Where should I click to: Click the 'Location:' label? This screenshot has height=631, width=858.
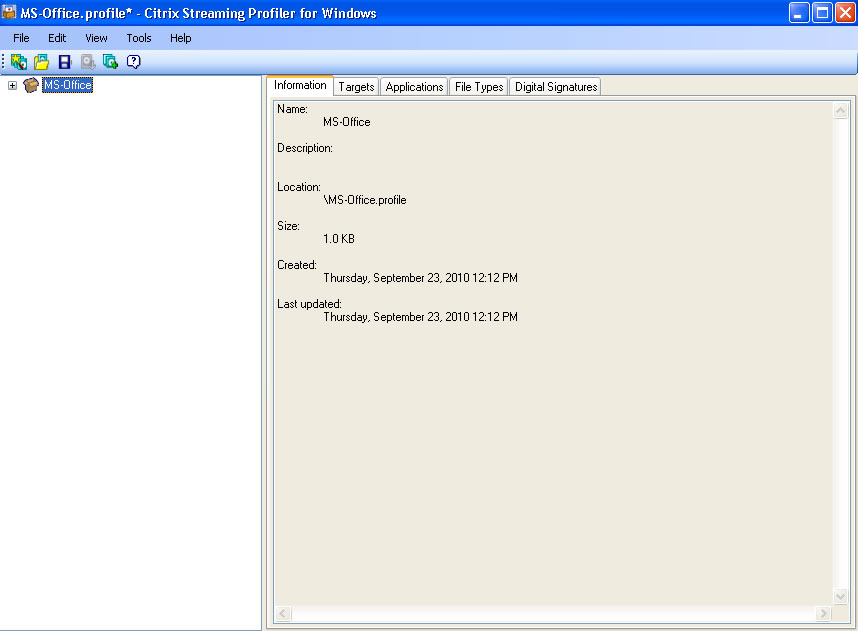coord(299,187)
